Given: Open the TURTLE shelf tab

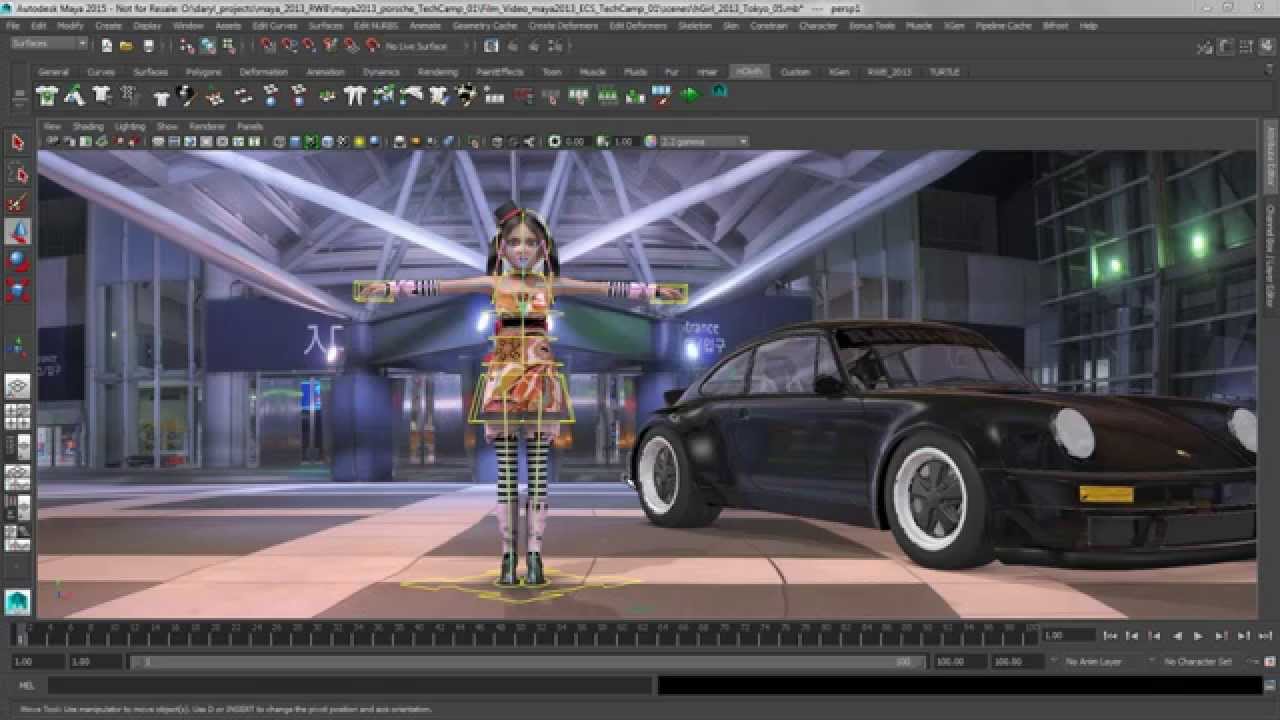Looking at the screenshot, I should (x=944, y=72).
